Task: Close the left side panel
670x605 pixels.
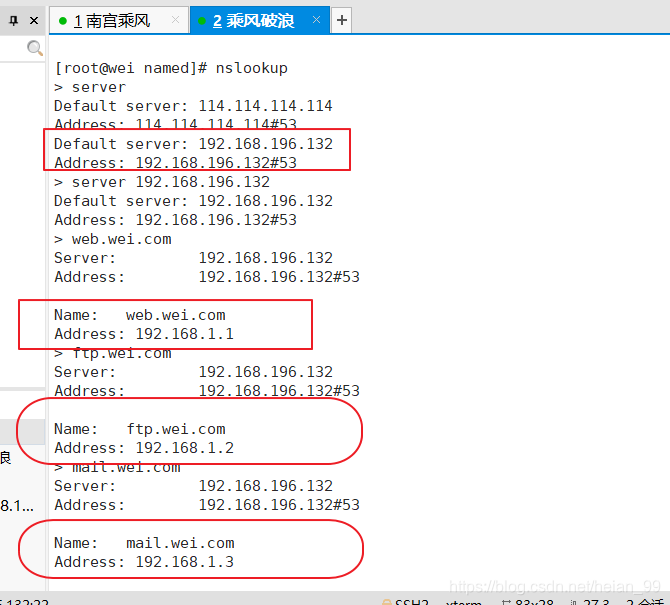Action: pos(34,20)
